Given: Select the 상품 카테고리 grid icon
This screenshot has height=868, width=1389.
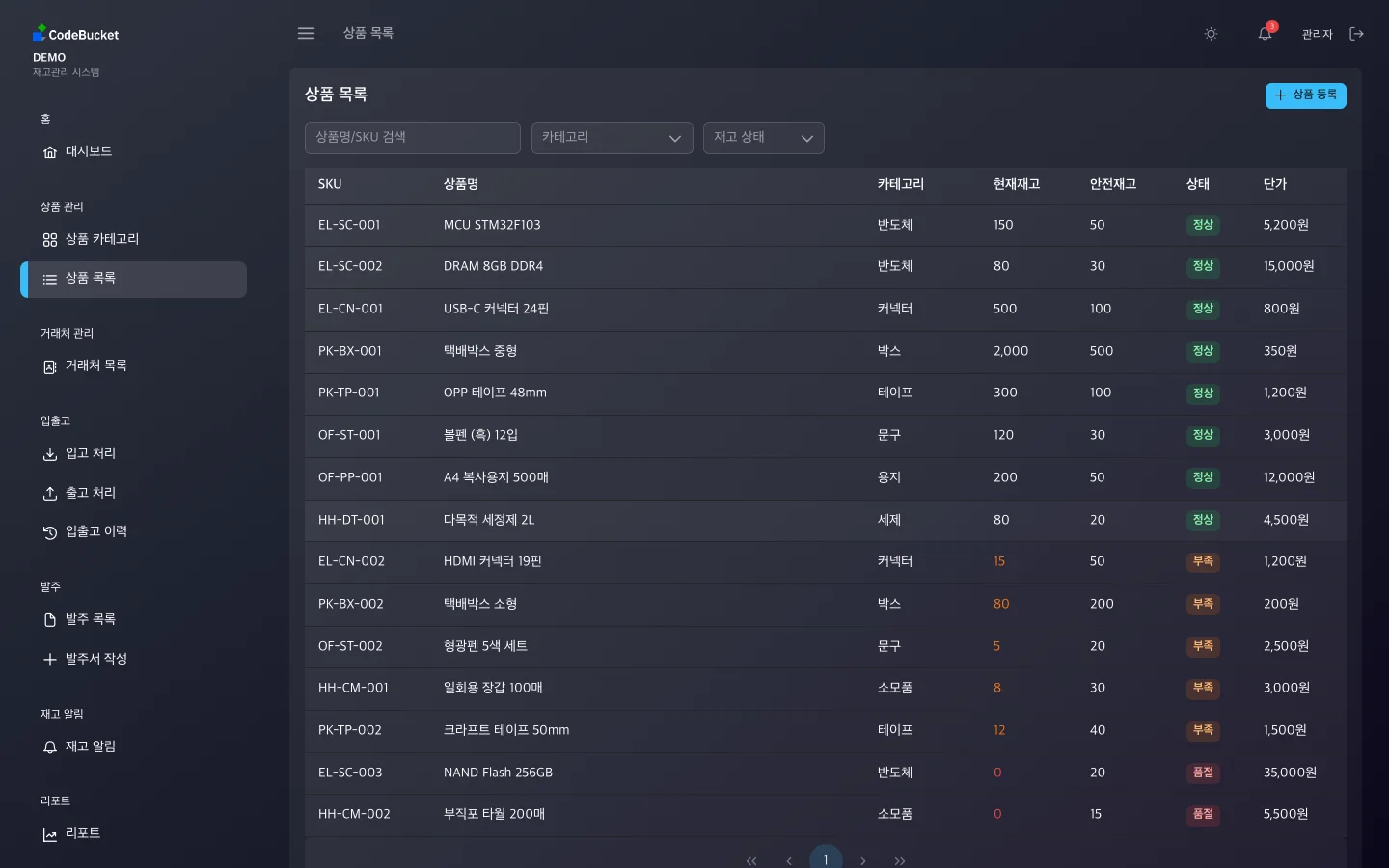Looking at the screenshot, I should click(50, 239).
